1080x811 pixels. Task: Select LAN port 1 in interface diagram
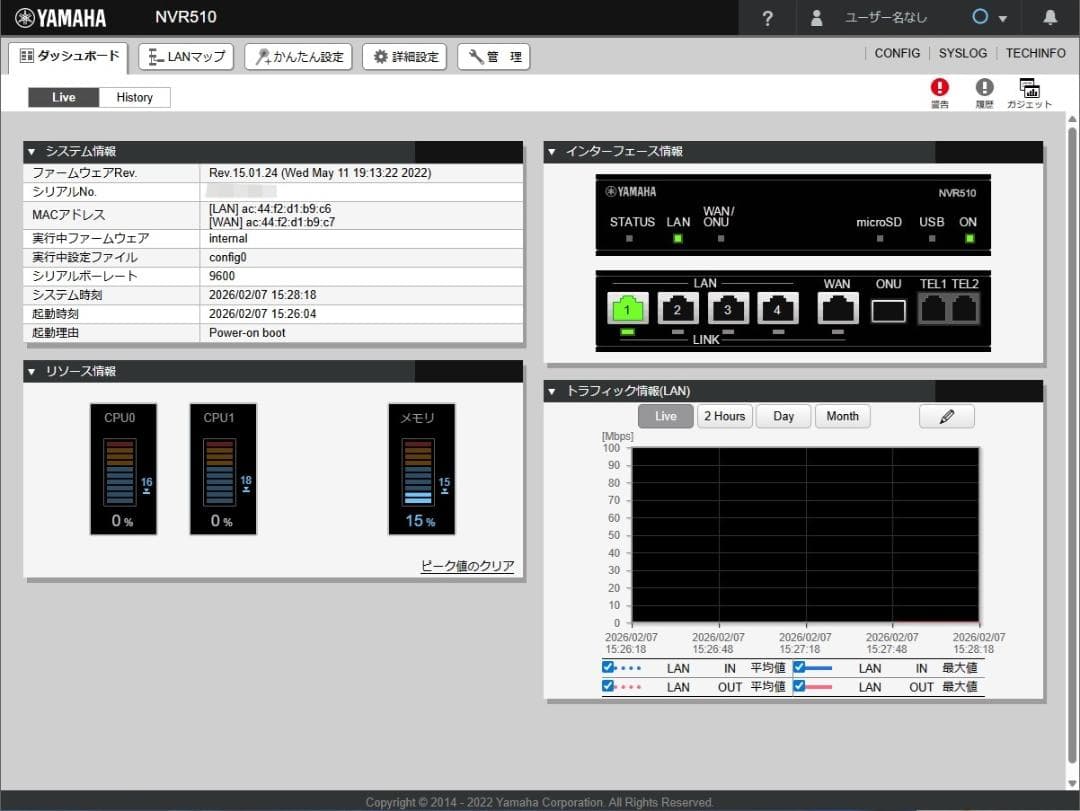point(627,309)
